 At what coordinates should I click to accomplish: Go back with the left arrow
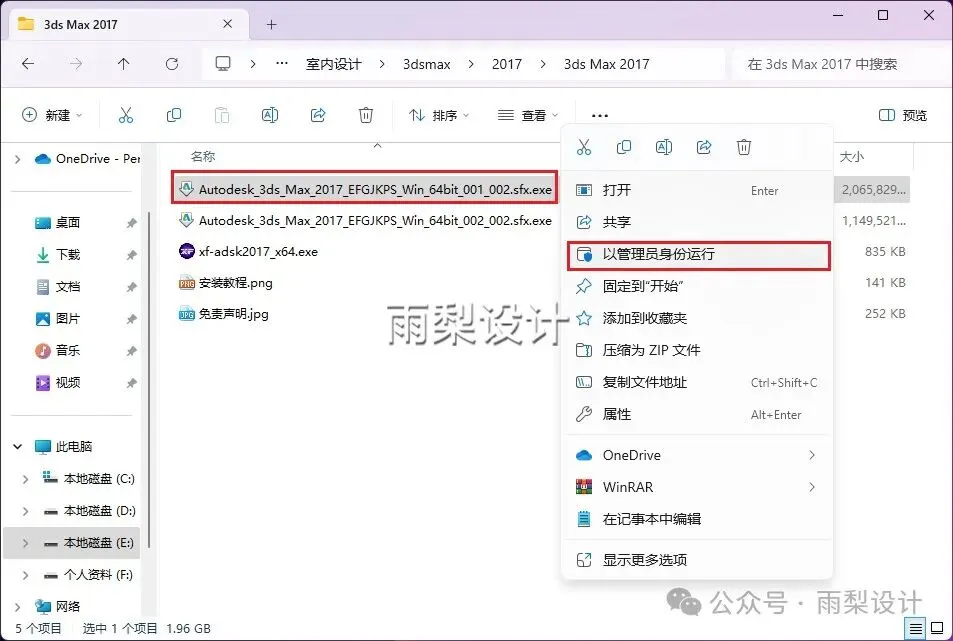pos(28,64)
